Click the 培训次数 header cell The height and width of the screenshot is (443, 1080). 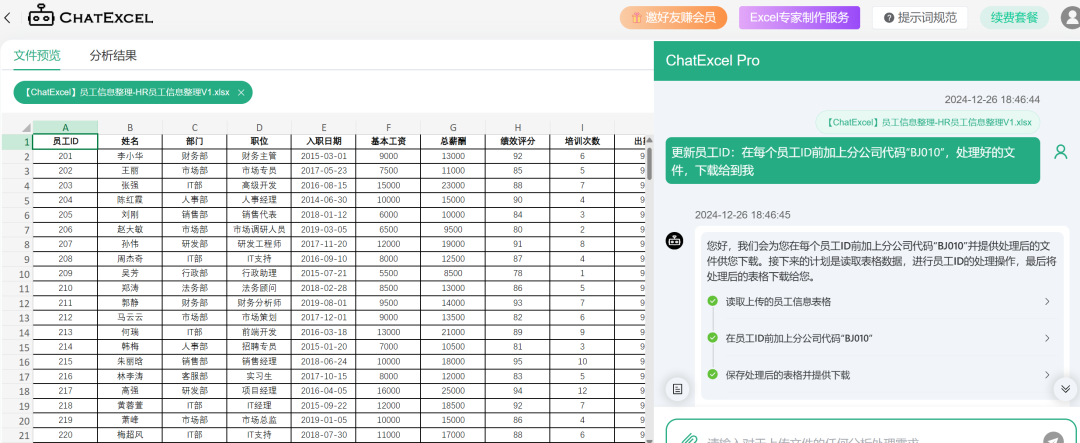tap(583, 142)
